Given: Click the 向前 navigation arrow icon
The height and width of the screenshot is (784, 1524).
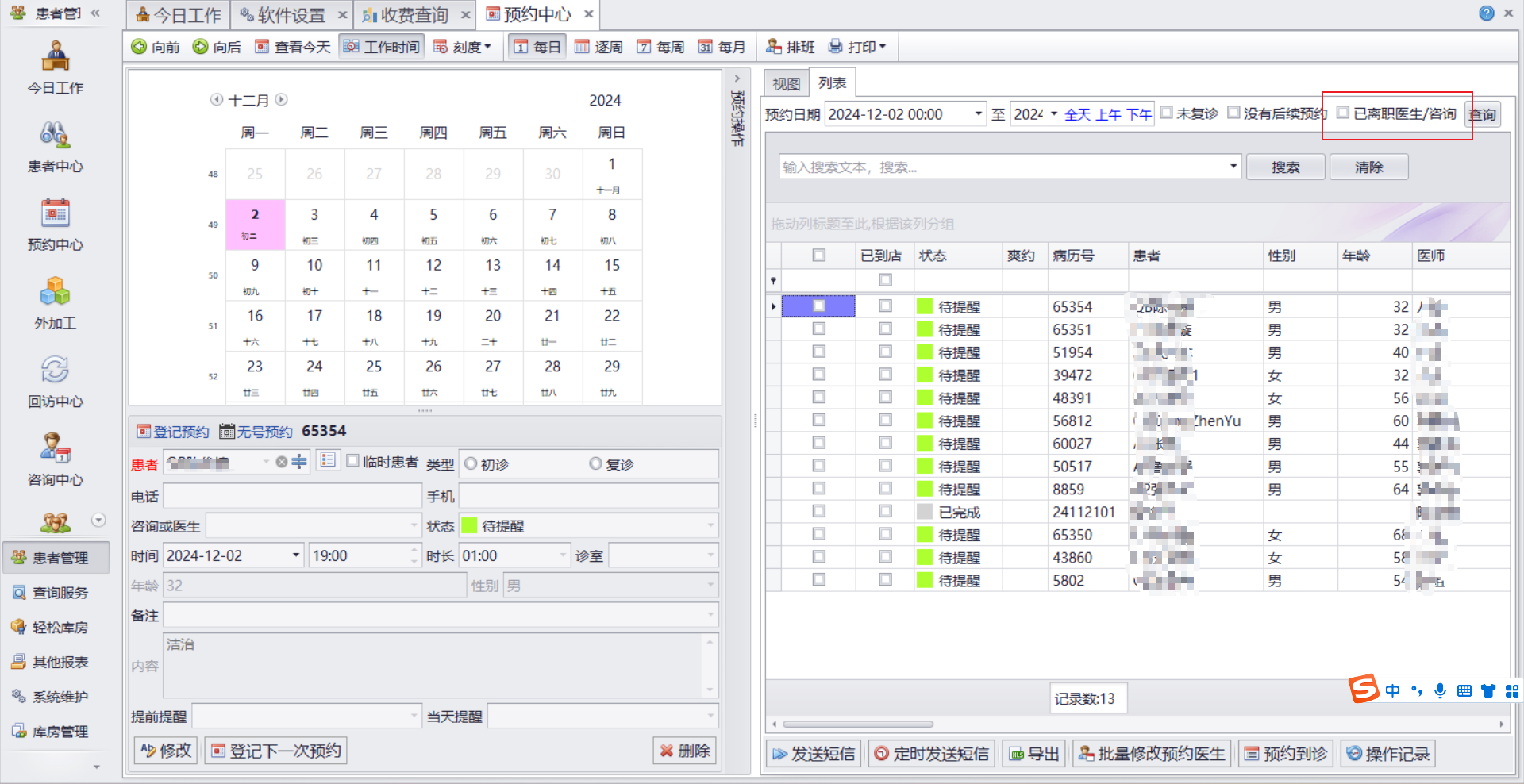Looking at the screenshot, I should pyautogui.click(x=139, y=47).
